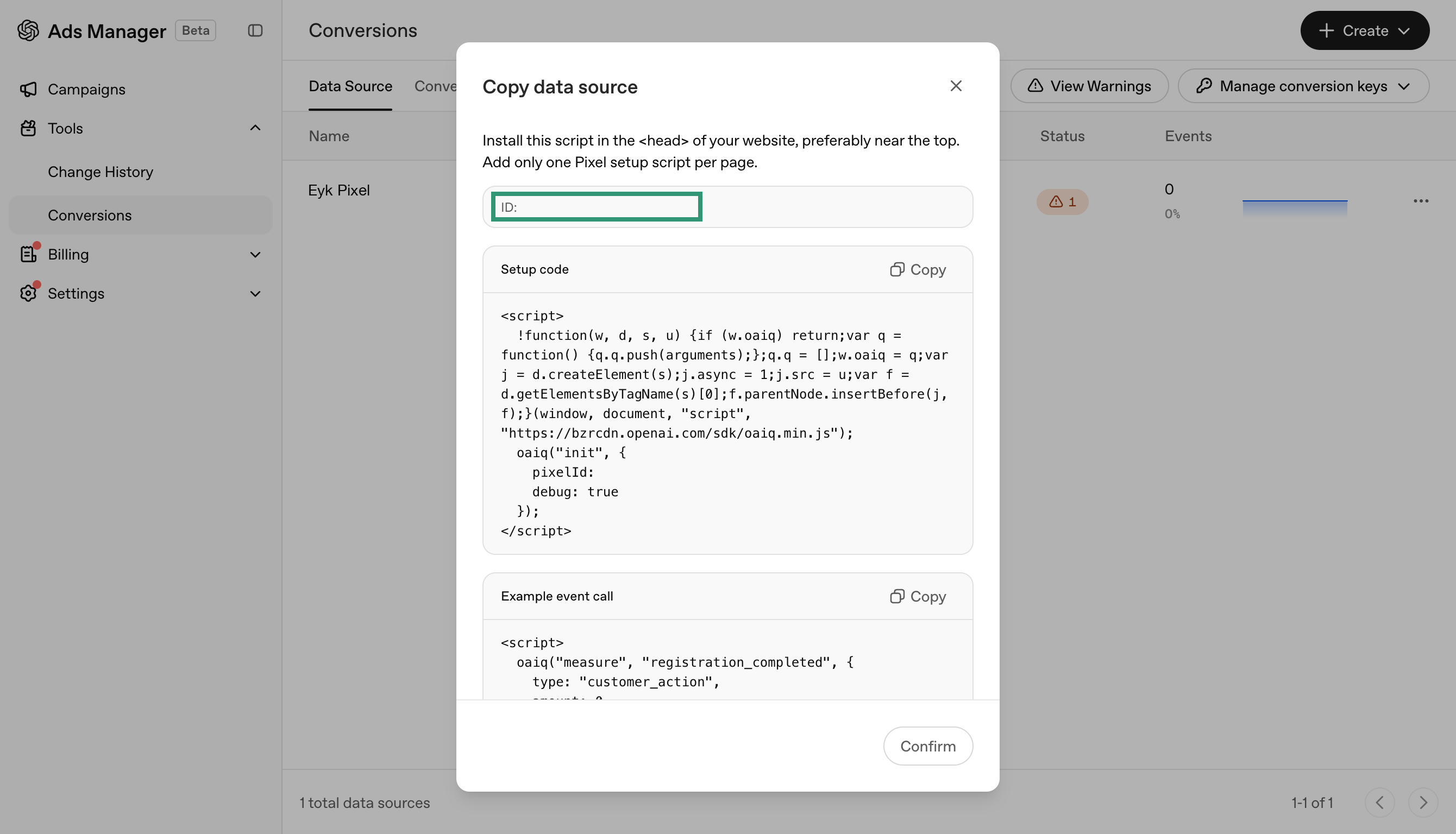Click the Confirm button
Viewport: 1456px width, 834px height.
[x=928, y=746]
